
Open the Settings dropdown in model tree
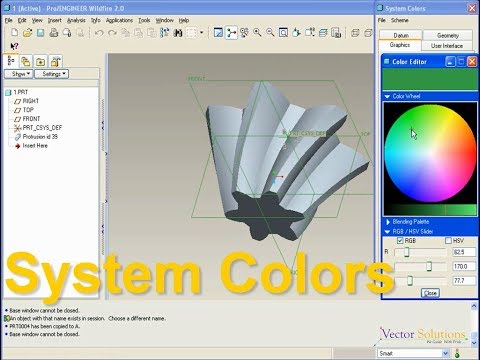pyautogui.click(x=51, y=74)
